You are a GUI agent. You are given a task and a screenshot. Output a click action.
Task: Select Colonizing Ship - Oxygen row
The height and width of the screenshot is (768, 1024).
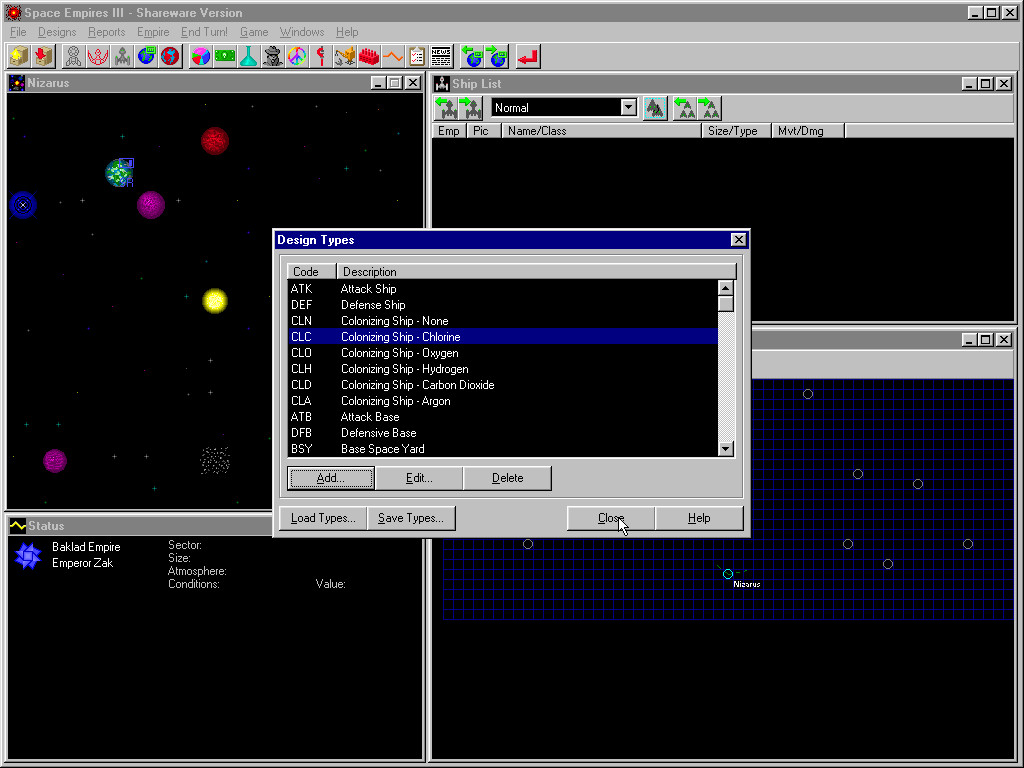click(x=400, y=353)
